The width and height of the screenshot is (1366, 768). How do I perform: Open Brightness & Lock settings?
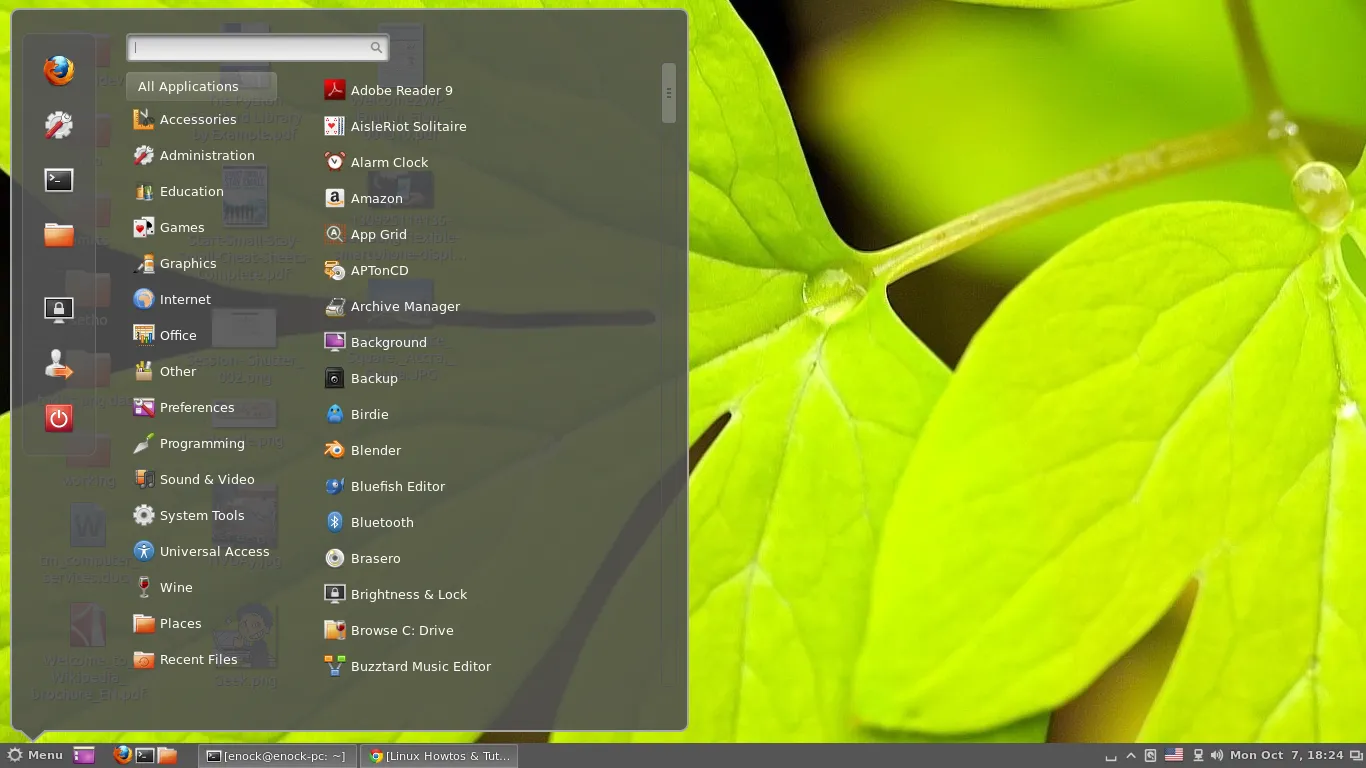407,594
